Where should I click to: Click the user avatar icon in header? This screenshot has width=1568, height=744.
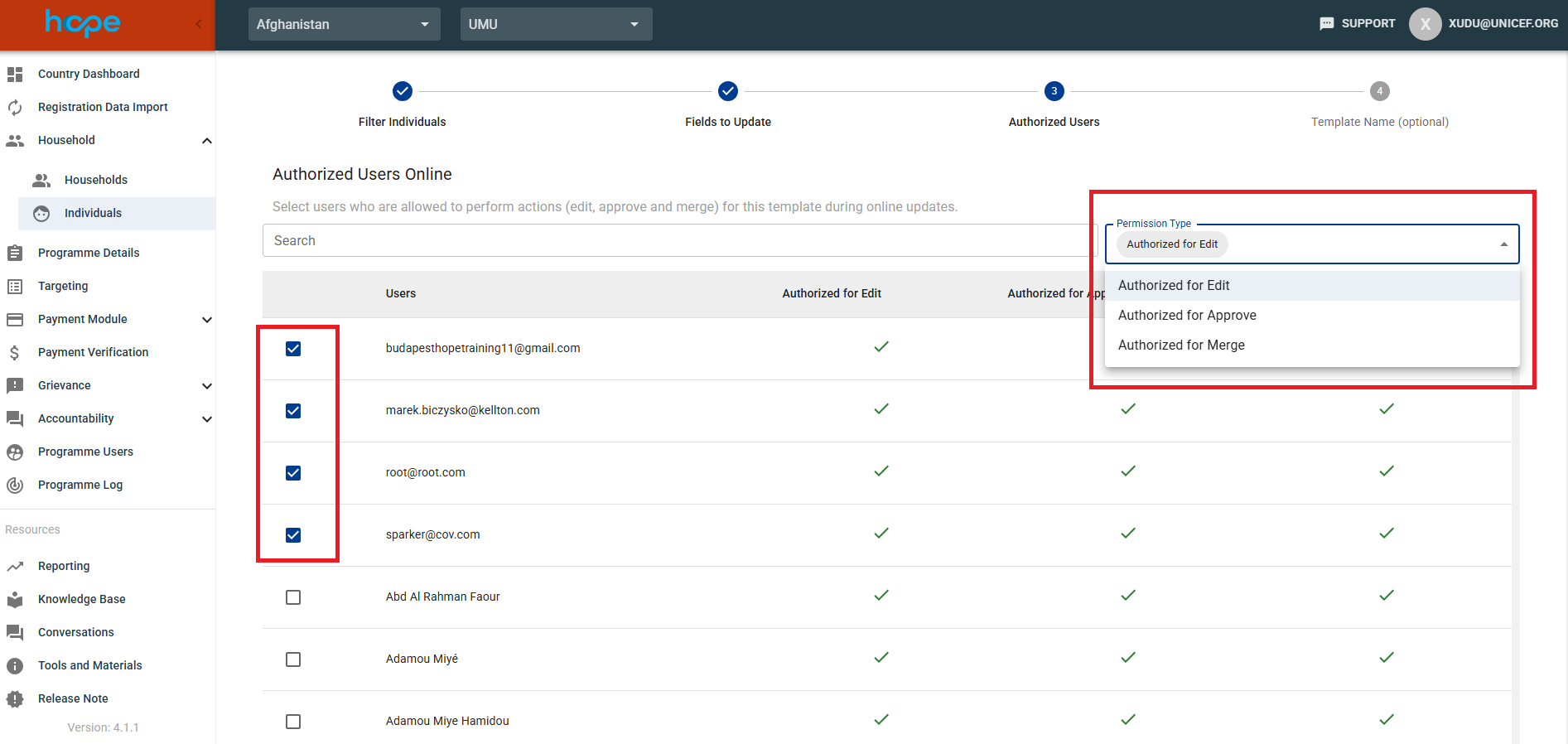pyautogui.click(x=1425, y=24)
